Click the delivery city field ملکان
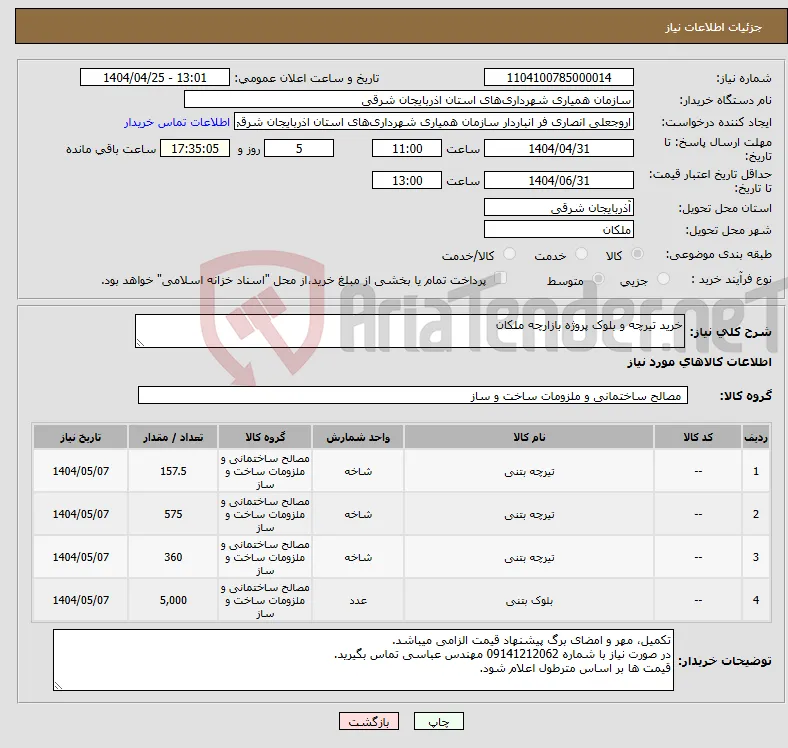 pyautogui.click(x=558, y=229)
